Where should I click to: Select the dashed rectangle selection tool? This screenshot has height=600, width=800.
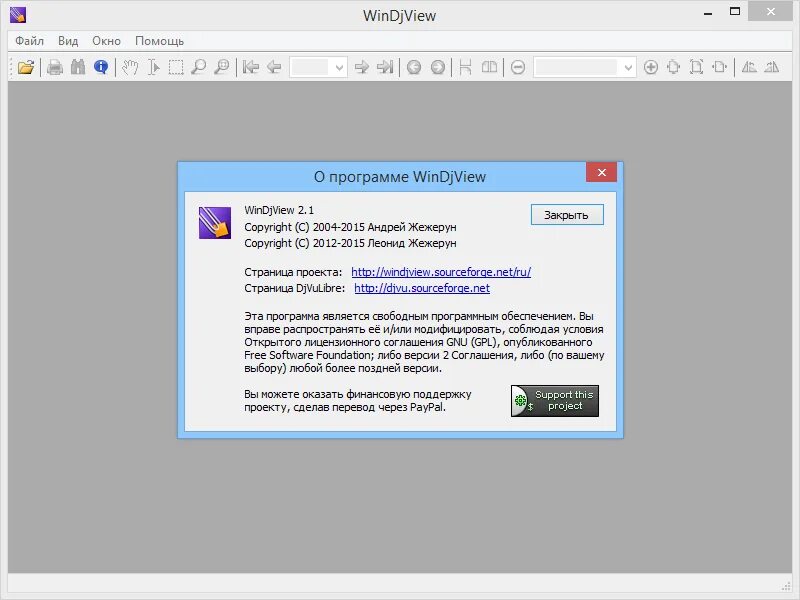[176, 67]
